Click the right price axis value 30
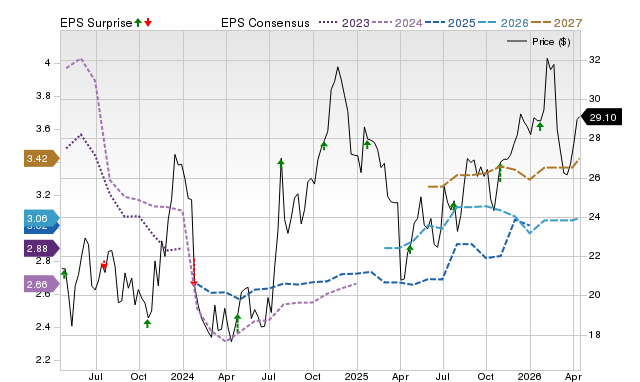Screen dimensions: 640x382 595,99
